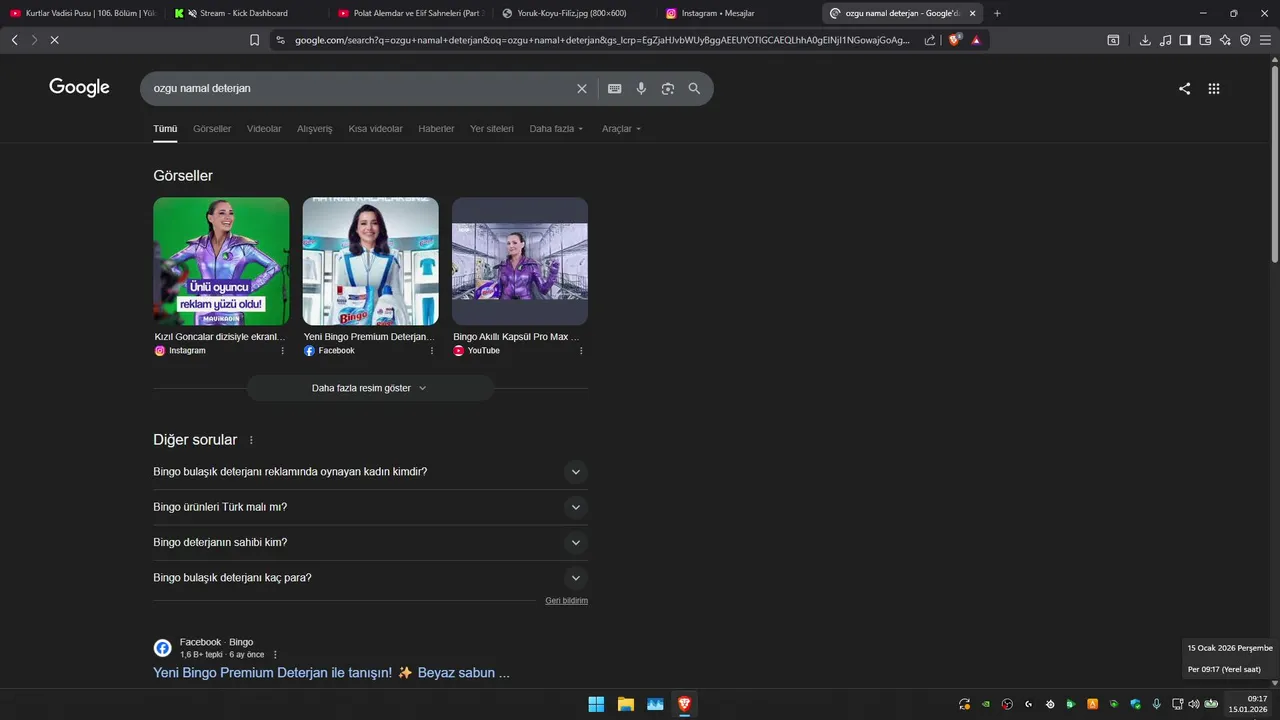Switch to the Kısa videolar tab

376,129
